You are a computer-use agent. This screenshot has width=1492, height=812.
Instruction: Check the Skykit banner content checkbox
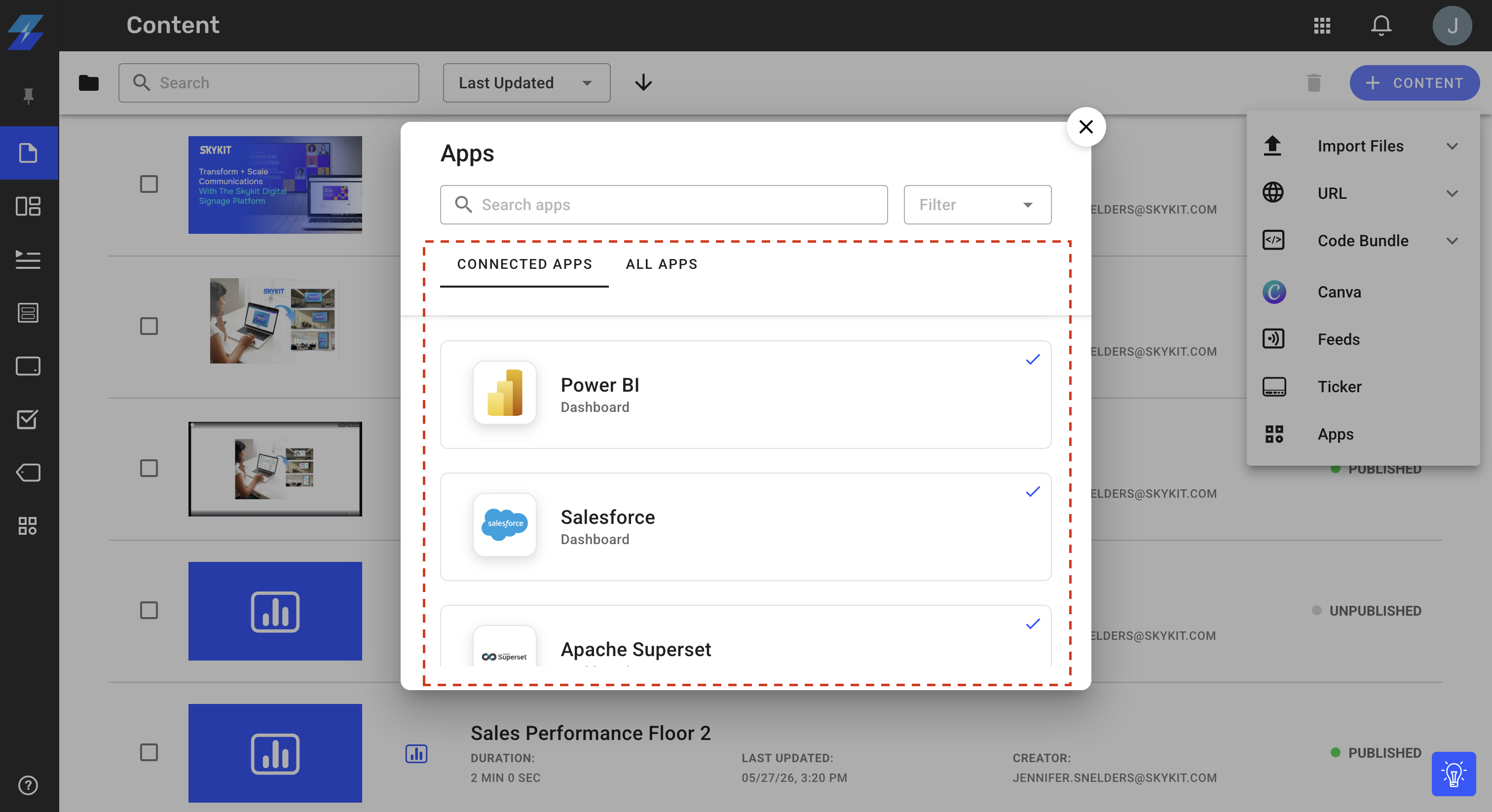(x=149, y=184)
